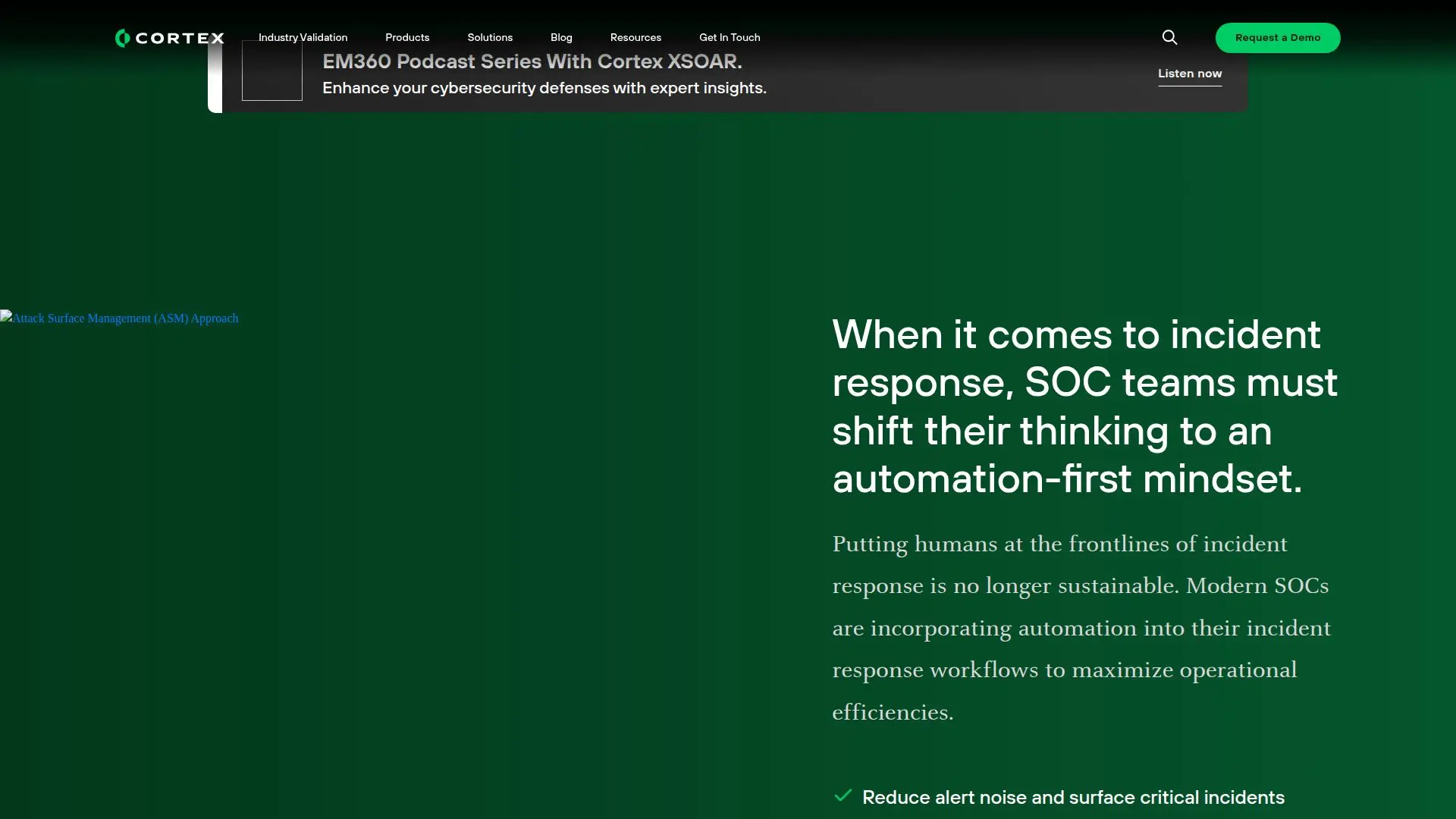Click the 'Reduce alert noise and surface critical incidents' text
This screenshot has height=819, width=1456.
click(1073, 797)
